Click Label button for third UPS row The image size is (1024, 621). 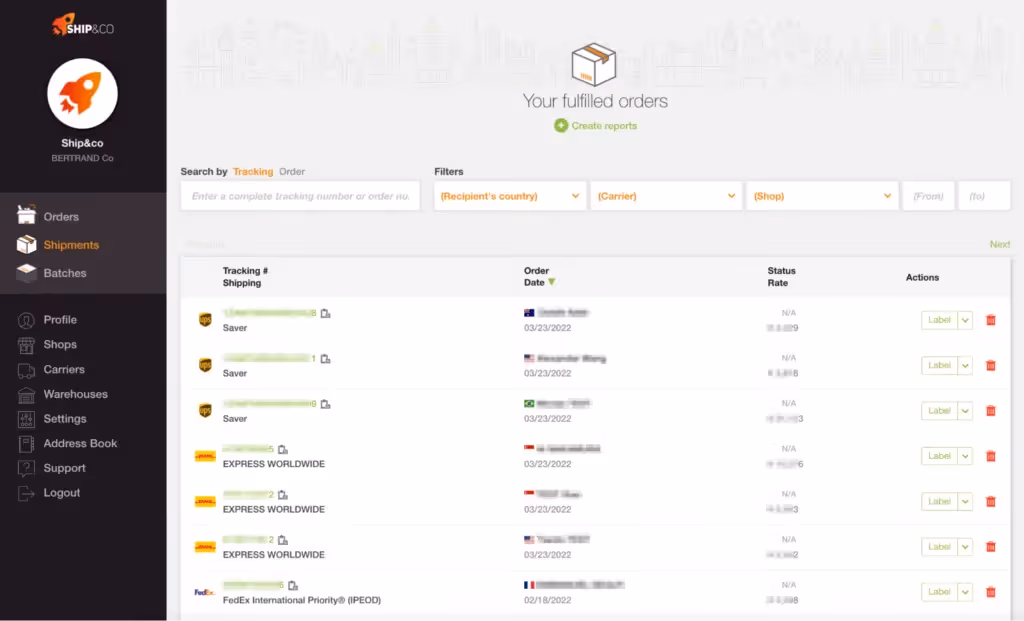(939, 411)
